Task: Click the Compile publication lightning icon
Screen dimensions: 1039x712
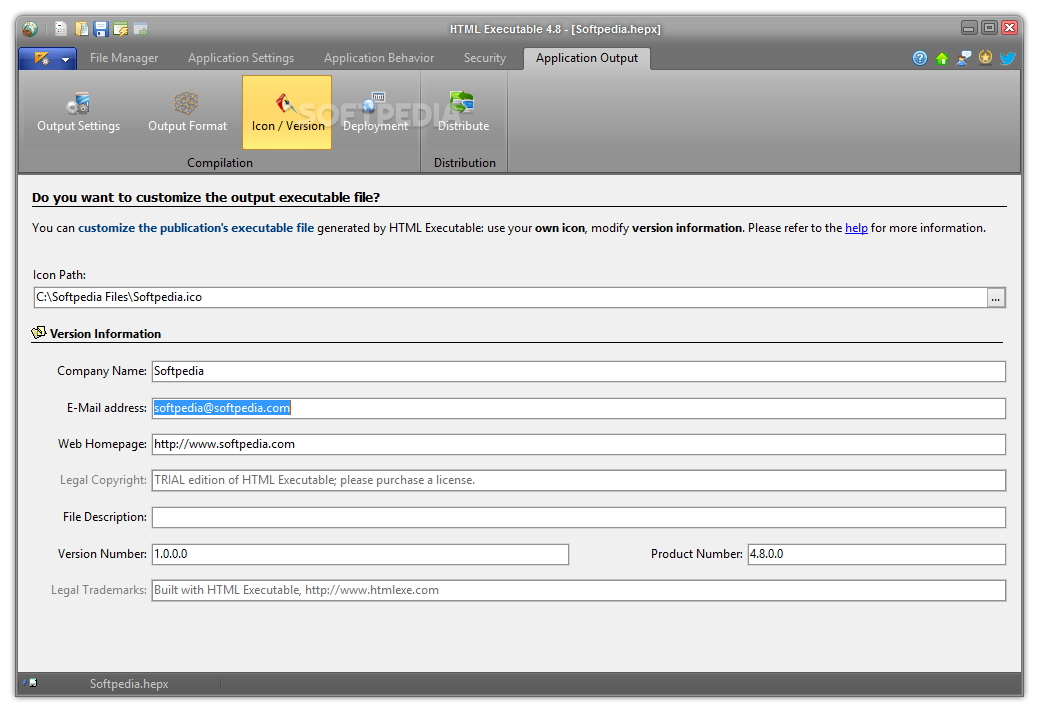Action: tap(121, 29)
